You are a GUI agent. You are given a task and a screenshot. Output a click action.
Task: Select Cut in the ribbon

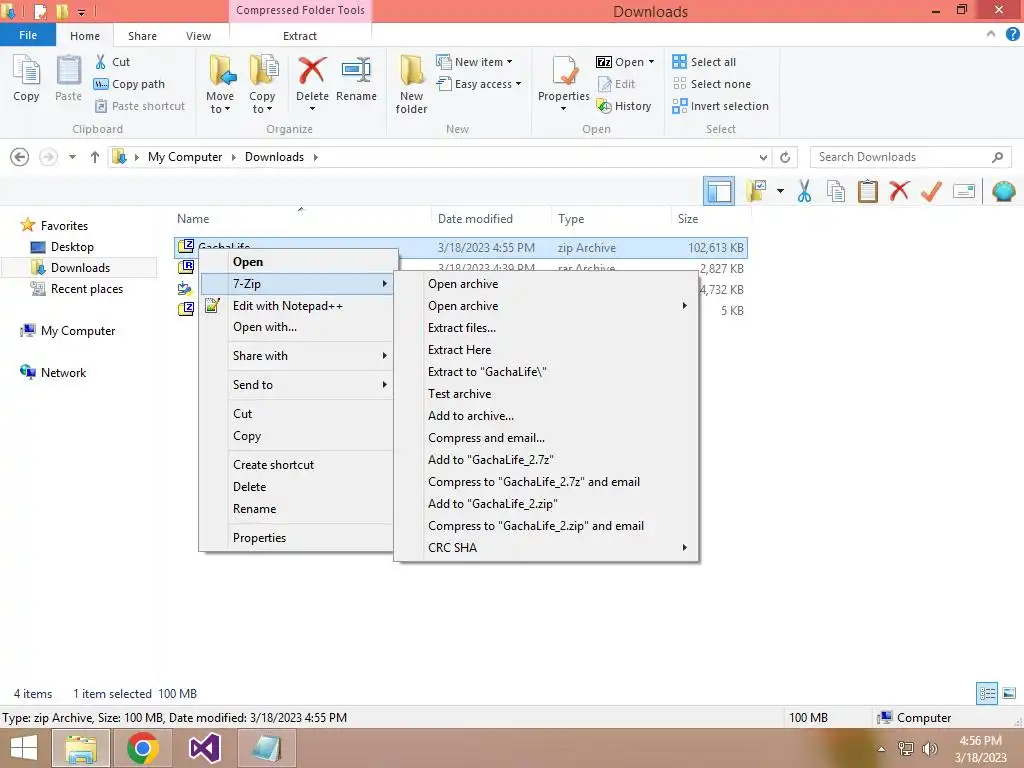coord(112,62)
